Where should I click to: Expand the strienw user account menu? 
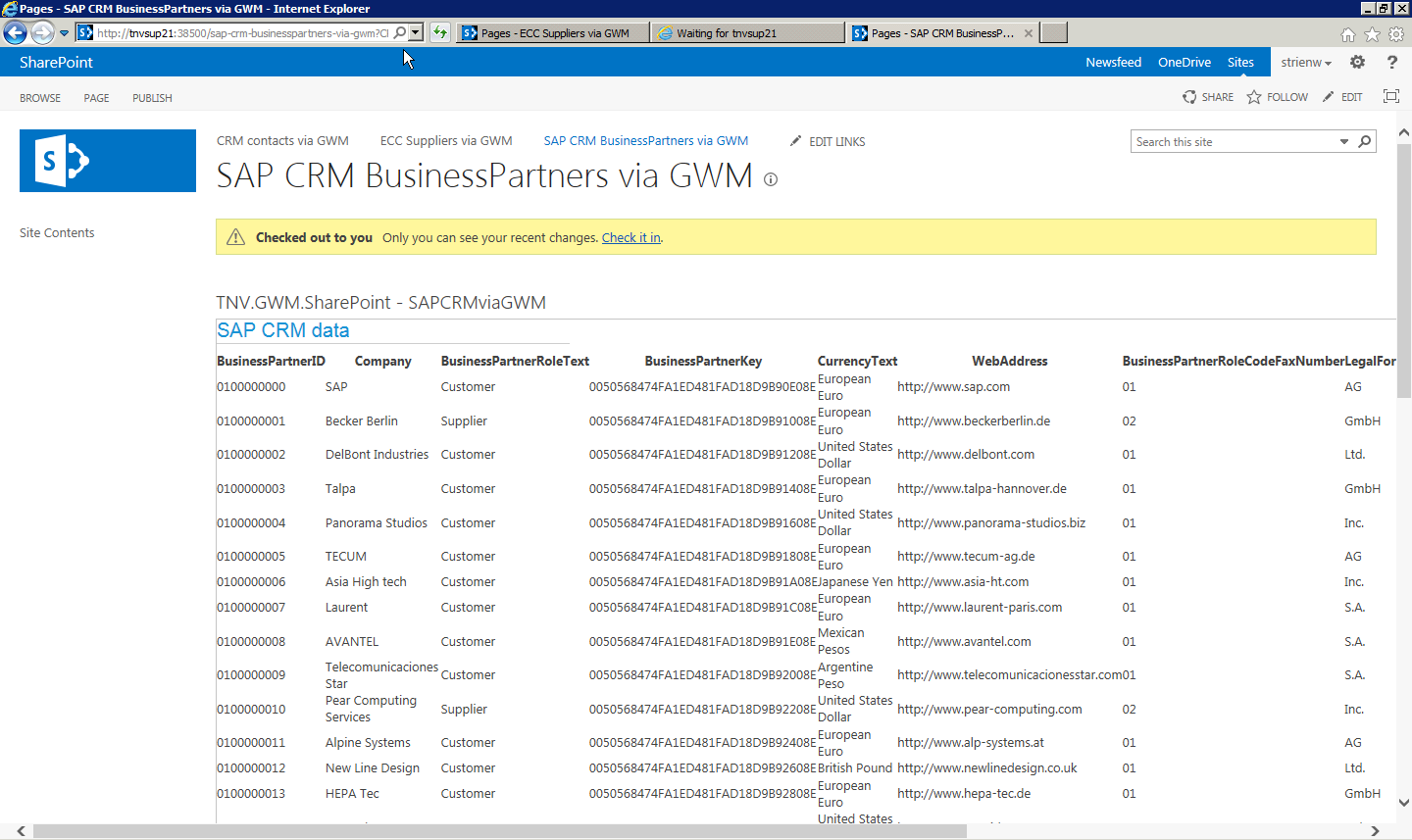tap(1306, 62)
